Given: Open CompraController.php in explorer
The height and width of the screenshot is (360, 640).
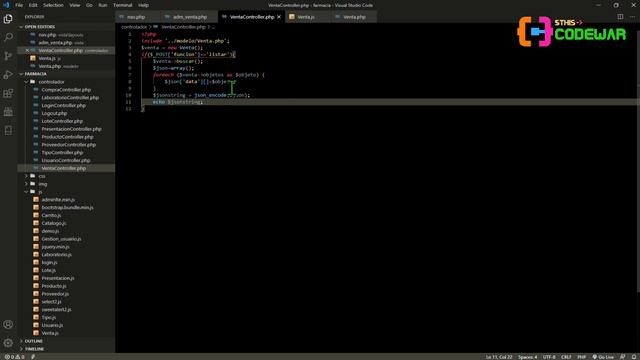Looking at the screenshot, I should (66, 90).
